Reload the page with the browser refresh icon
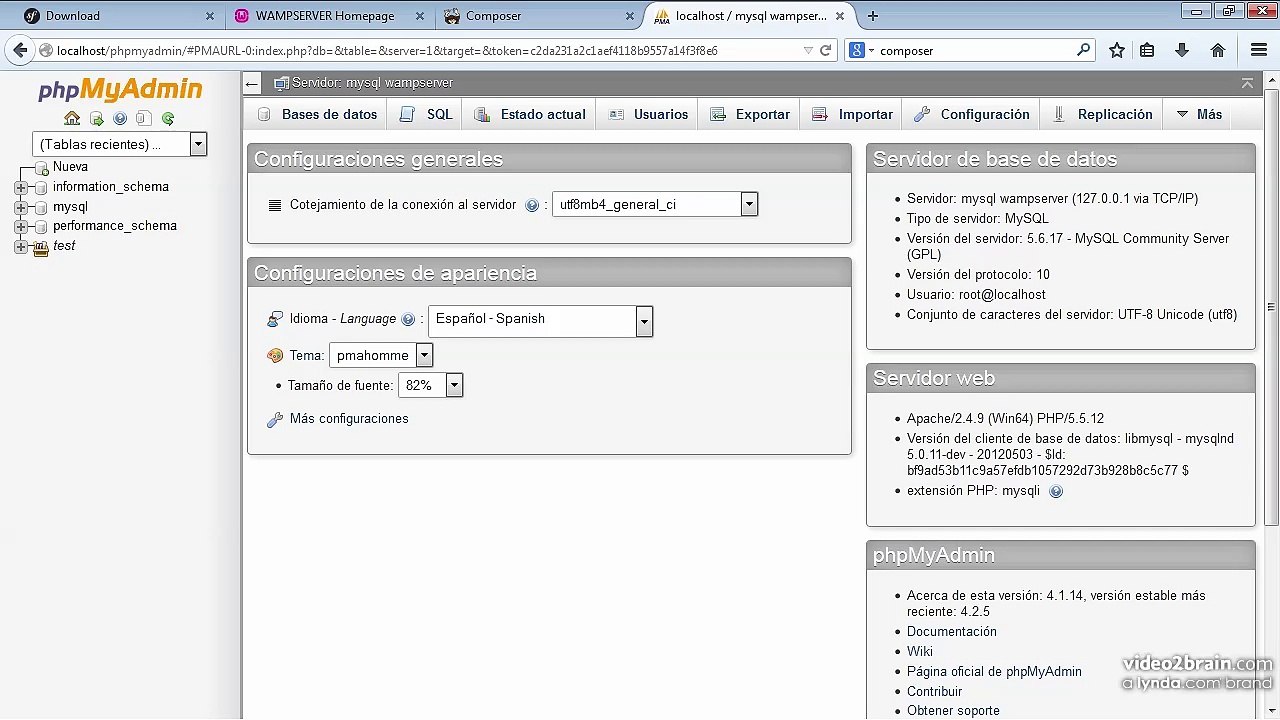 (826, 50)
